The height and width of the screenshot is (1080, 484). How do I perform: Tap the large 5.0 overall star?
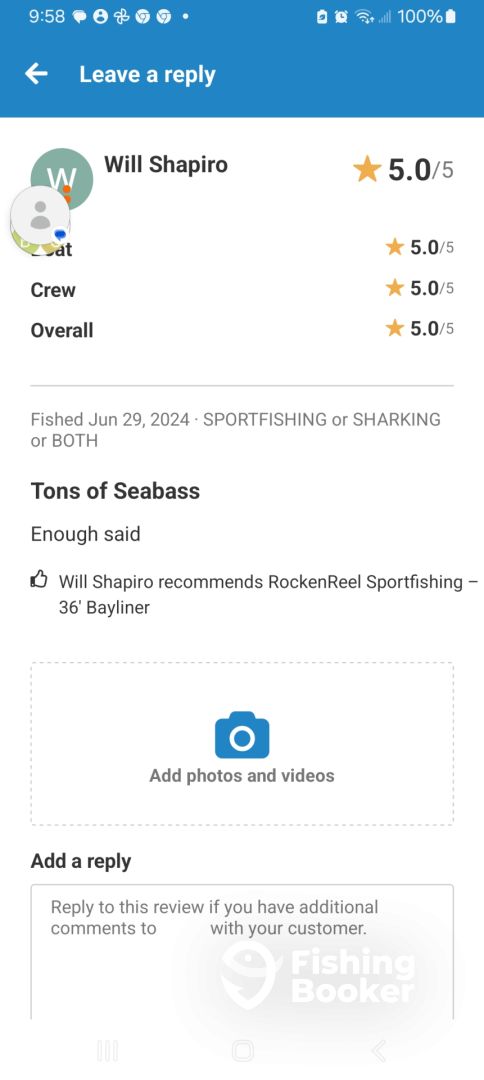pyautogui.click(x=367, y=169)
